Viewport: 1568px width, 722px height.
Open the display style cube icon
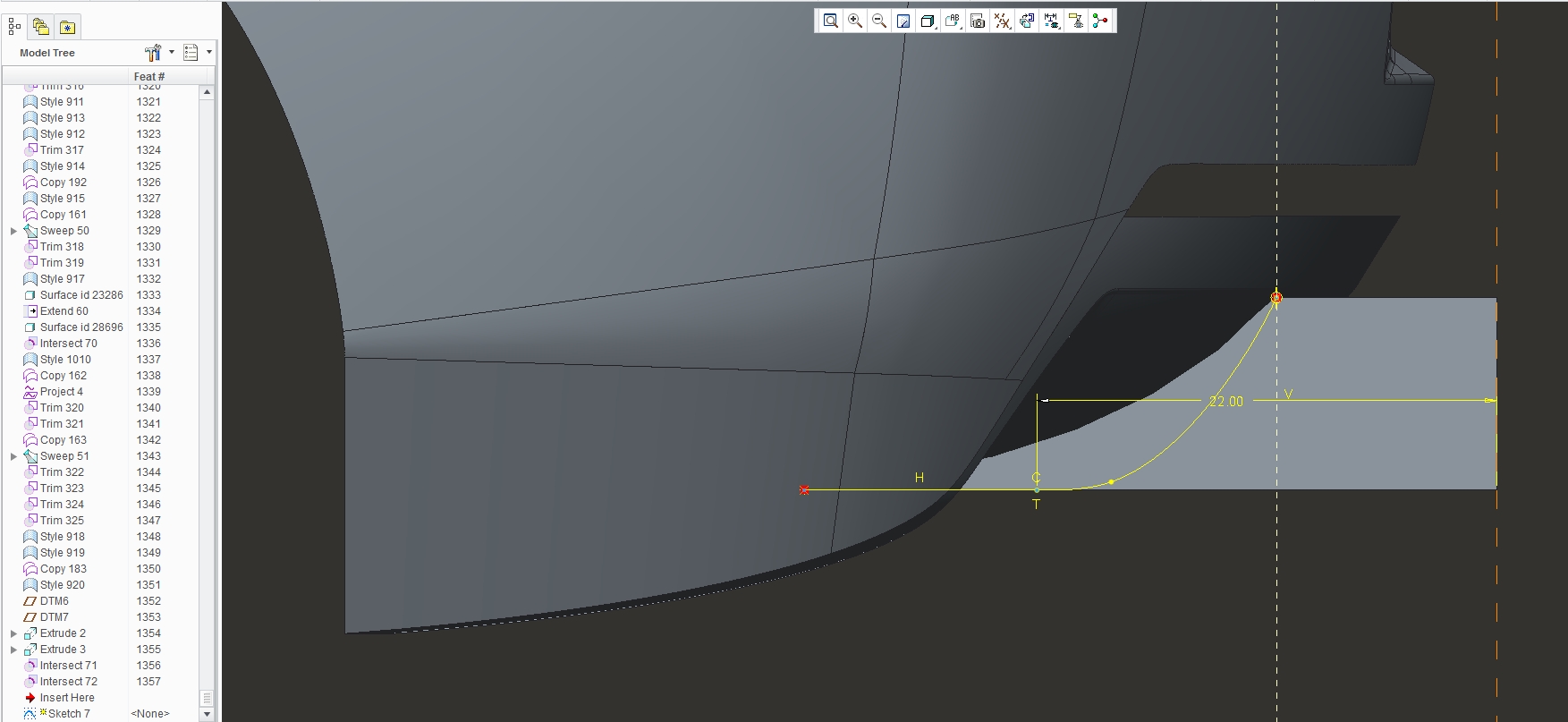pyautogui.click(x=928, y=21)
